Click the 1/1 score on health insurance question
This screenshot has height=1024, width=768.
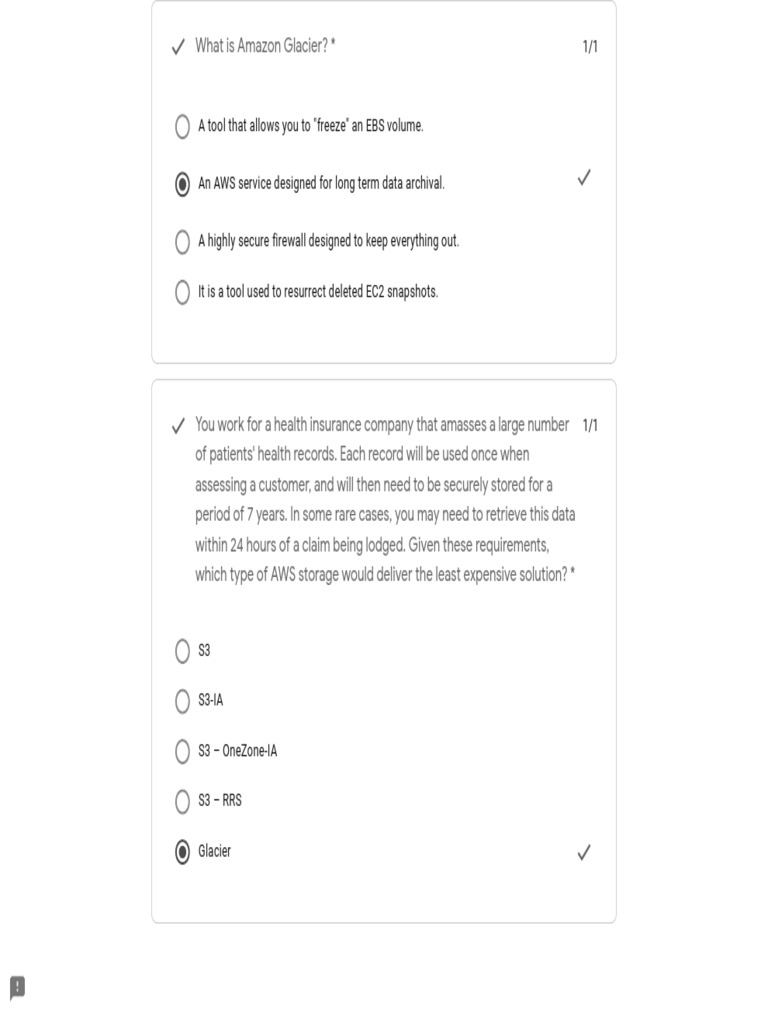coord(590,426)
